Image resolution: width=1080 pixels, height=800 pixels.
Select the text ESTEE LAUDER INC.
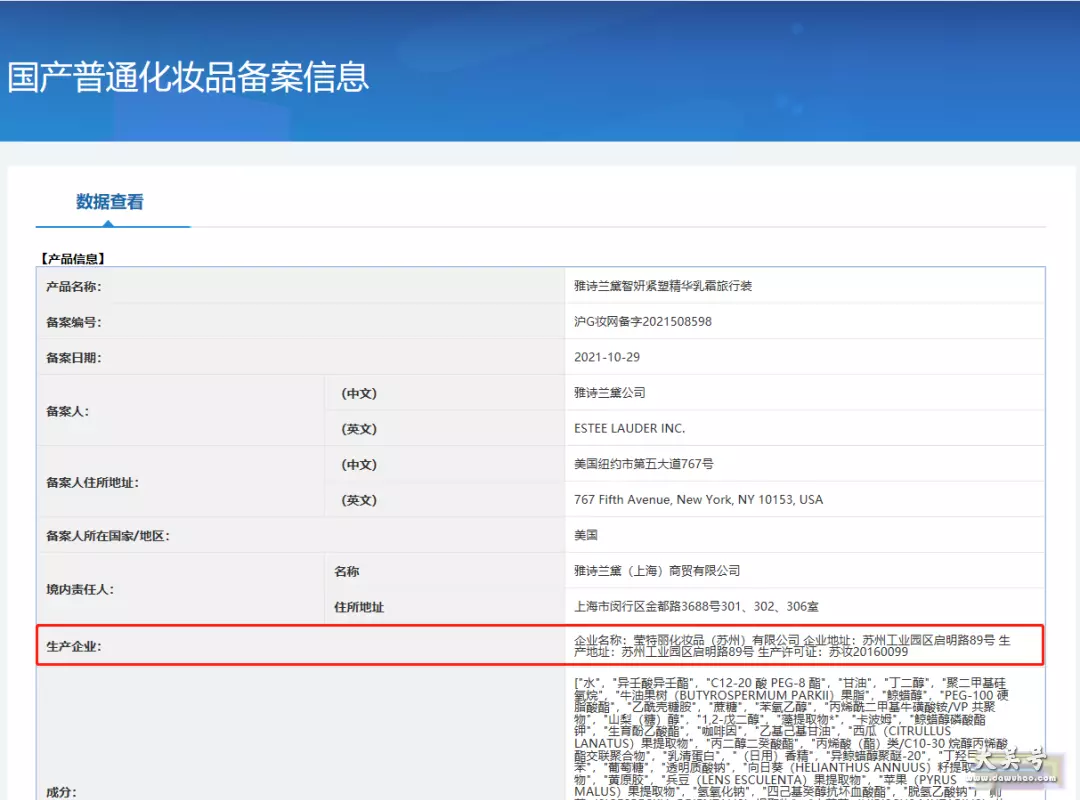click(x=630, y=429)
